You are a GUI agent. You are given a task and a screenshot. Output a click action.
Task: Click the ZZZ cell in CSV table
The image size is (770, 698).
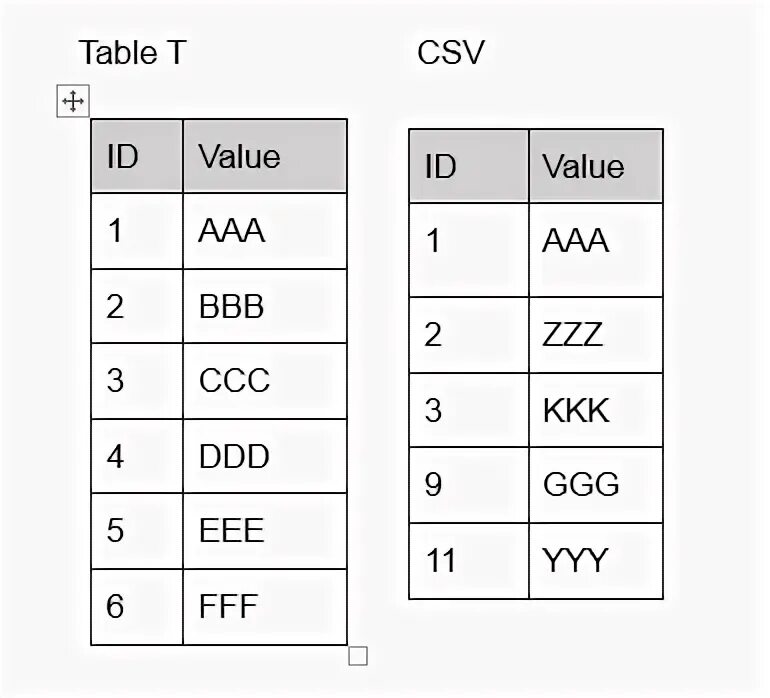(x=595, y=334)
